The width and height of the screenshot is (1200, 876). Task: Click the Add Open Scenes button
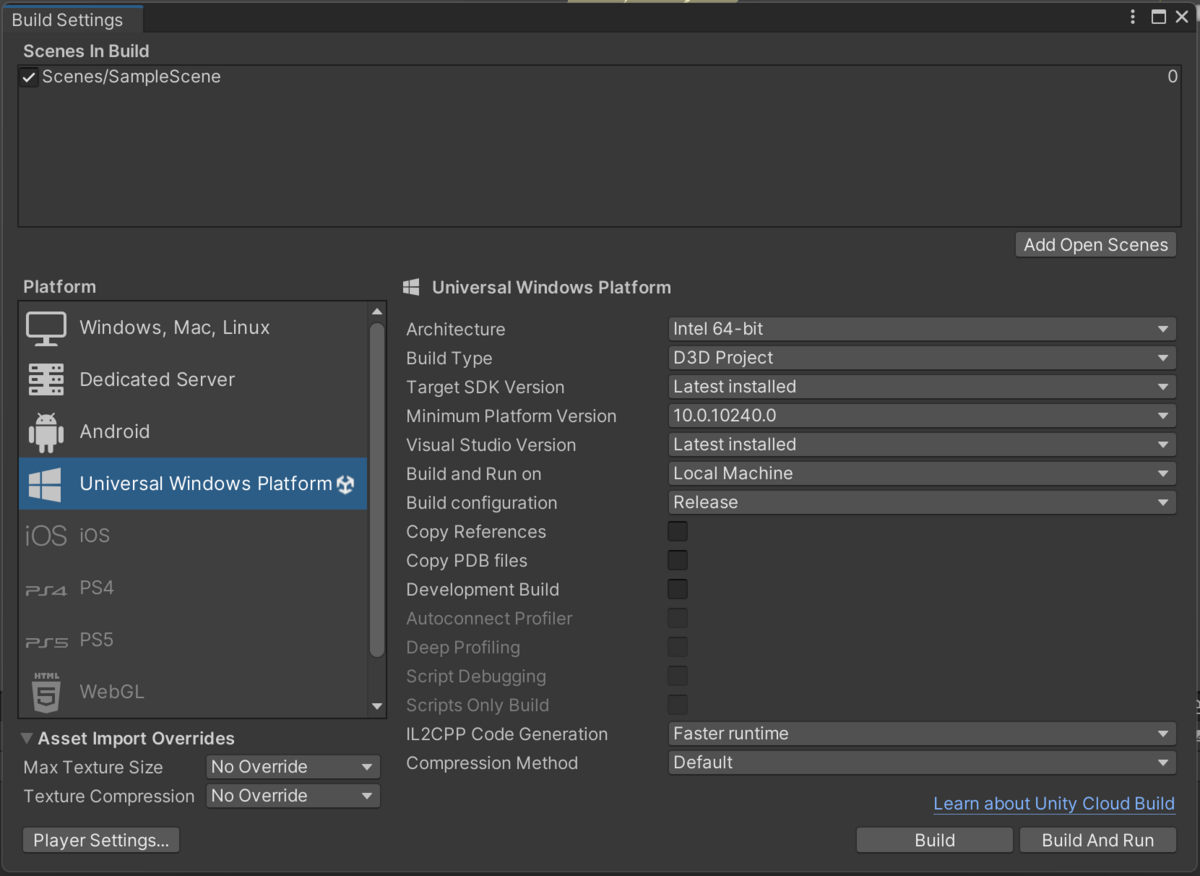tap(1096, 245)
